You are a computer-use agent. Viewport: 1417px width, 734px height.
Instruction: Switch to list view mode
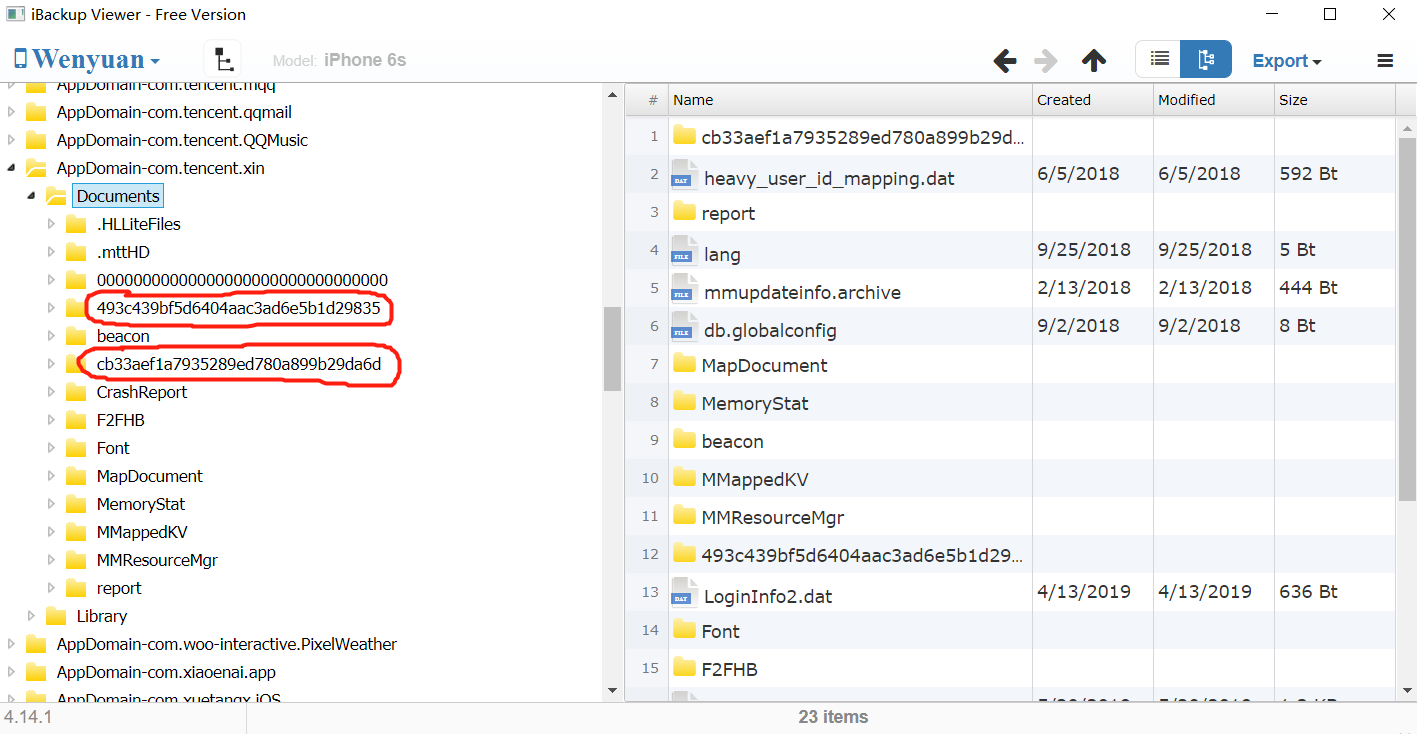click(1159, 59)
